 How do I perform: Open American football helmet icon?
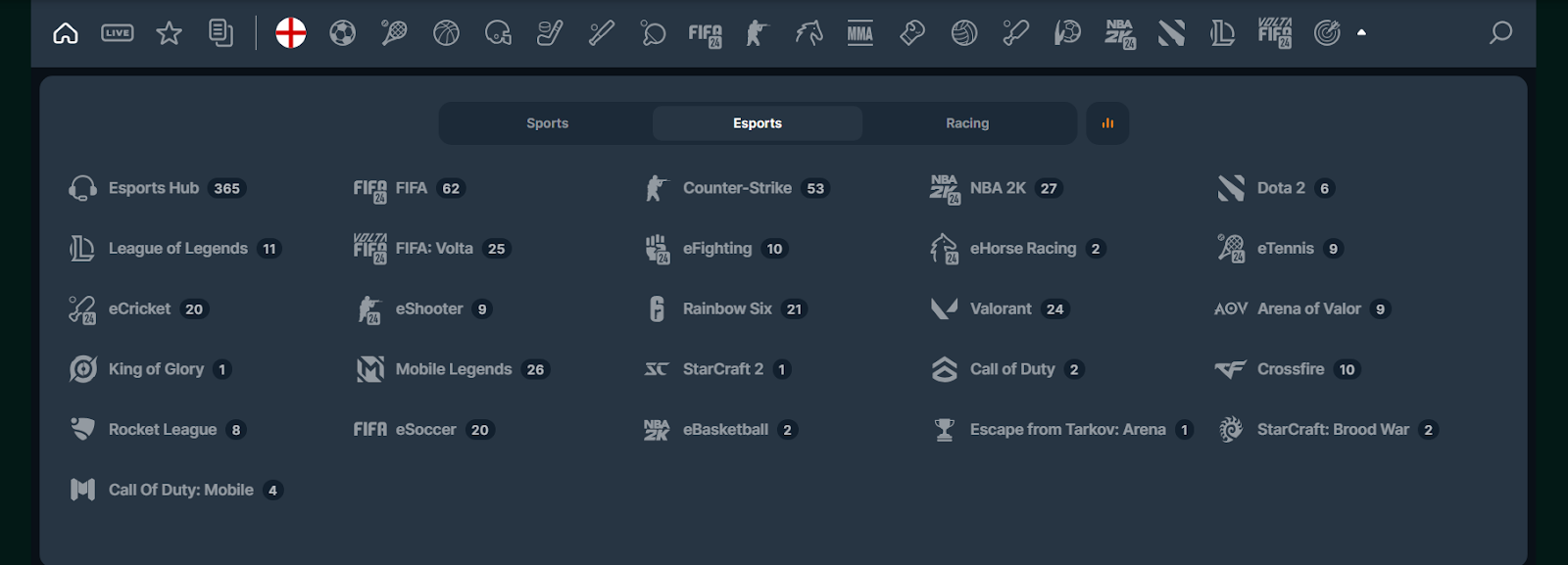pos(498,33)
